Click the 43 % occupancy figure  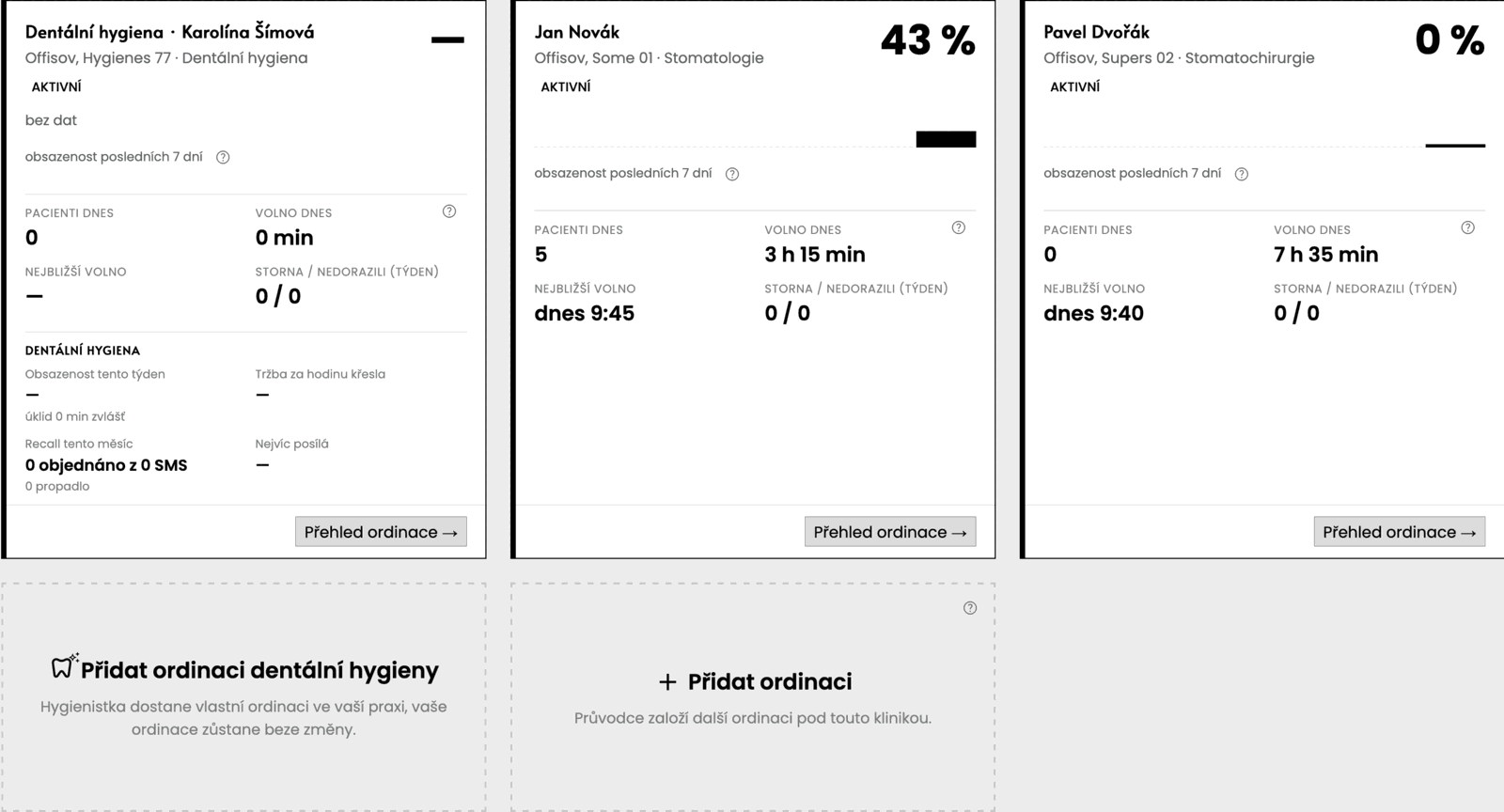click(x=928, y=40)
